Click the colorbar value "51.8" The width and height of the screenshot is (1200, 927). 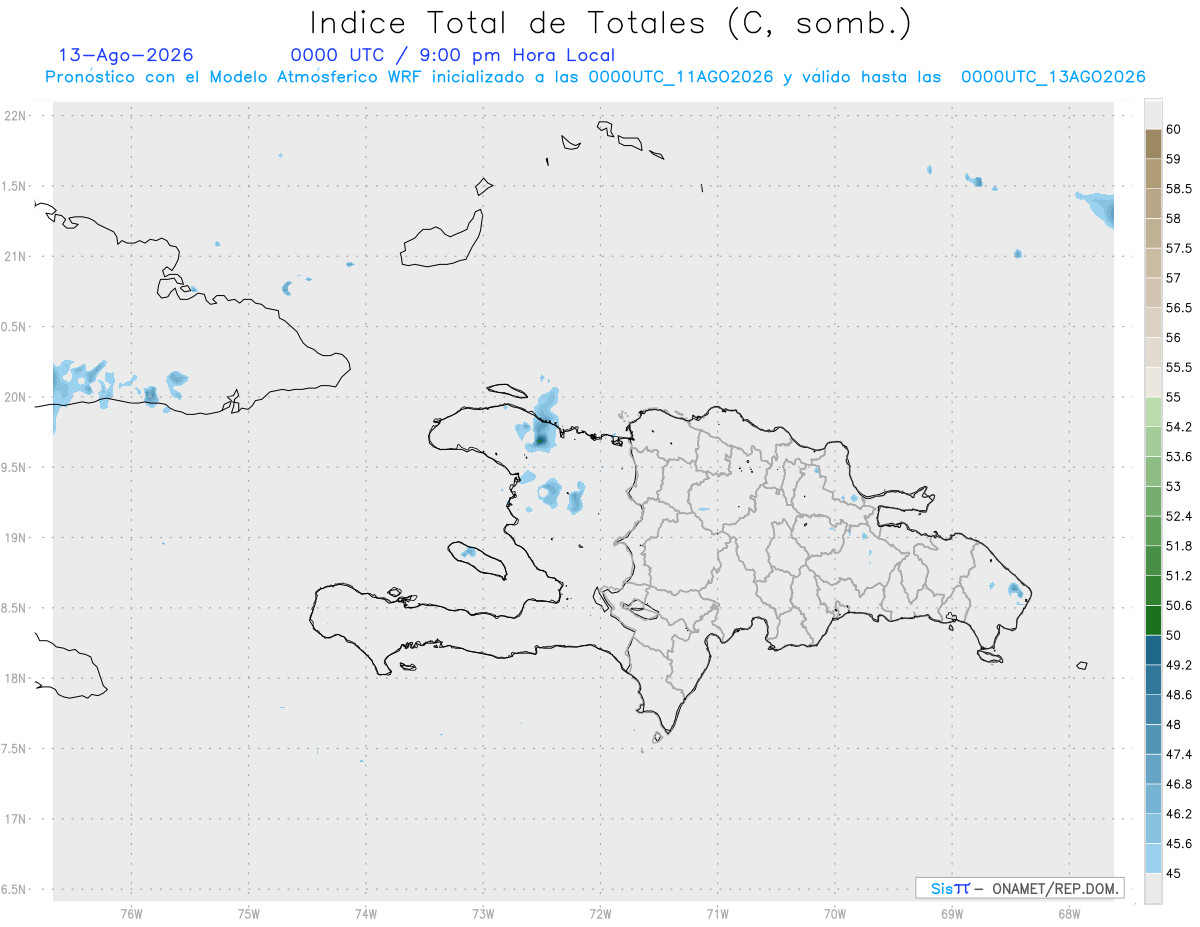click(x=1179, y=546)
